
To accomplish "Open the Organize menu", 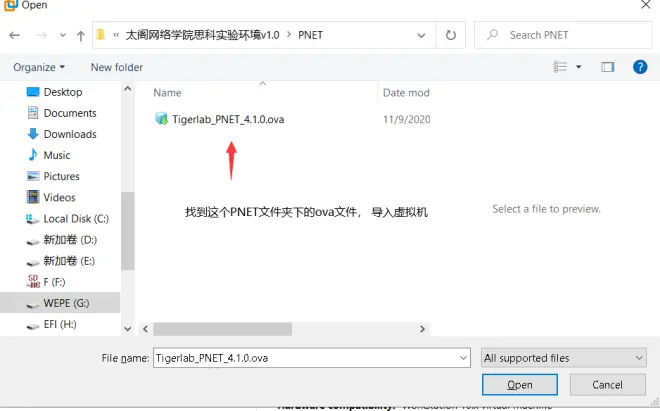I will tap(39, 67).
